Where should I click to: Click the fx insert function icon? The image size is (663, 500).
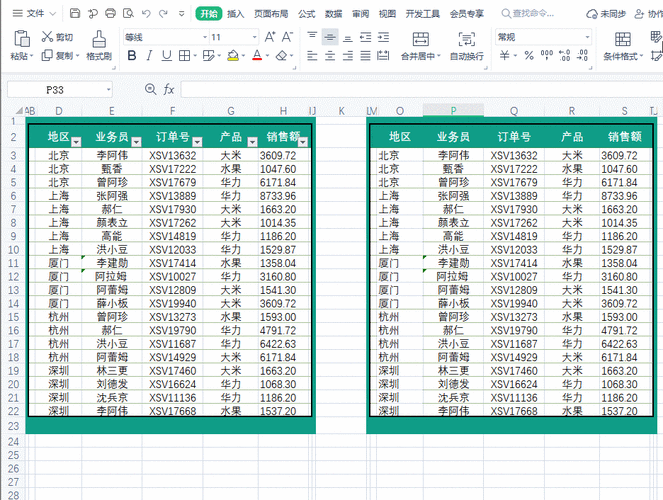click(x=169, y=89)
